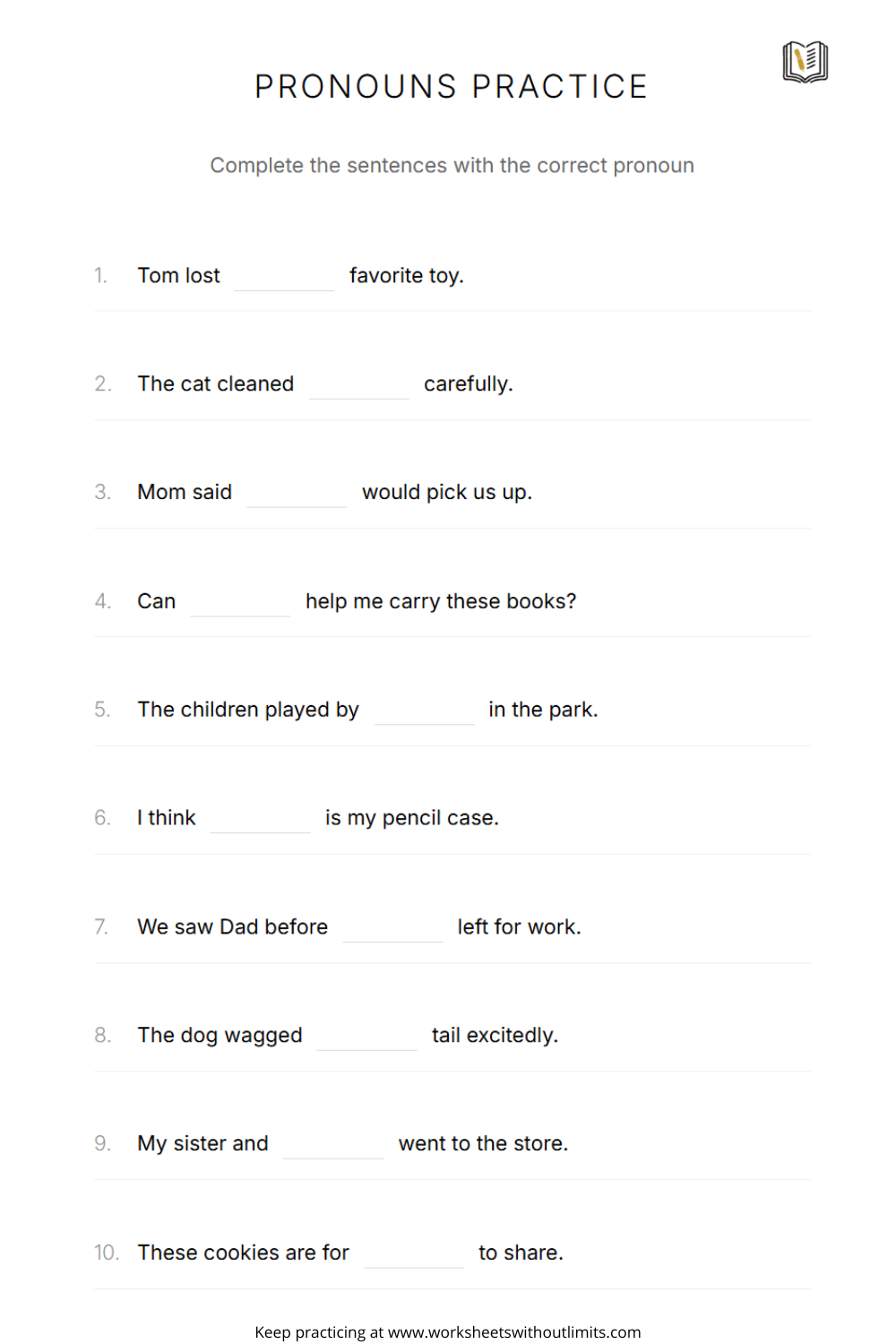Click the blank after "The cat cleaned"
This screenshot has width=896, height=1344.
(x=358, y=385)
